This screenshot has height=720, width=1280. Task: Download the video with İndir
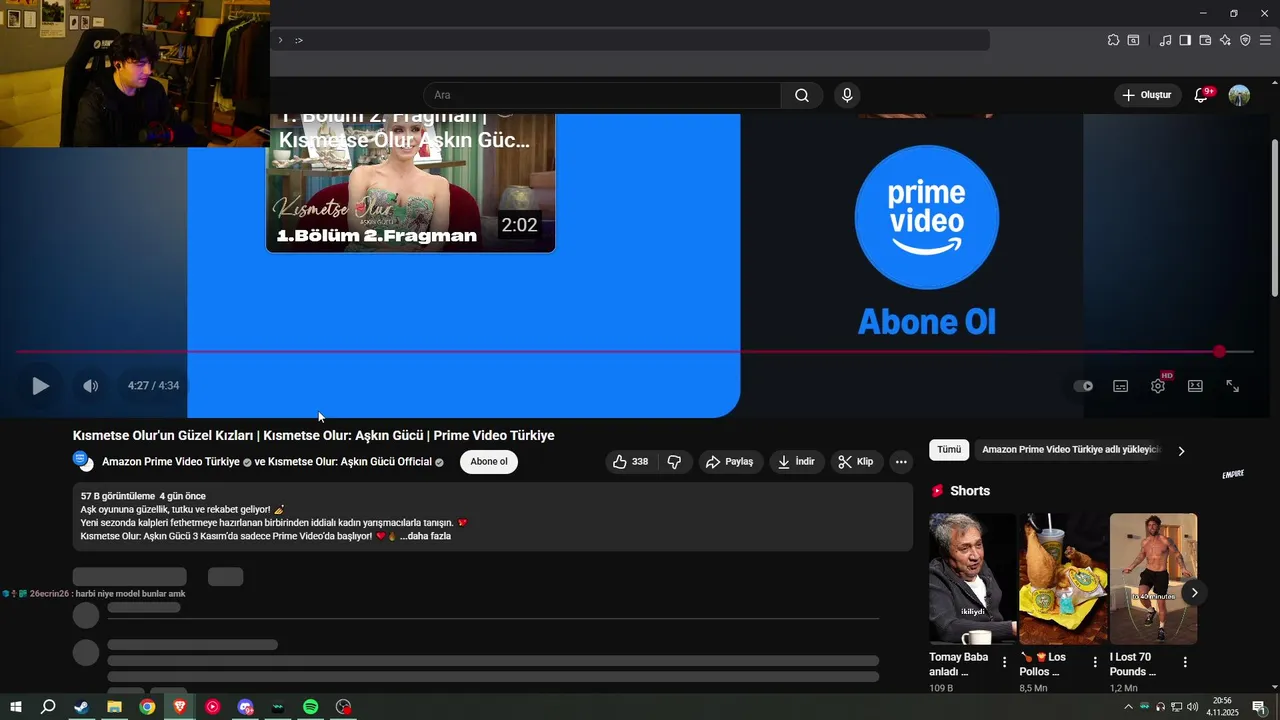pos(797,462)
